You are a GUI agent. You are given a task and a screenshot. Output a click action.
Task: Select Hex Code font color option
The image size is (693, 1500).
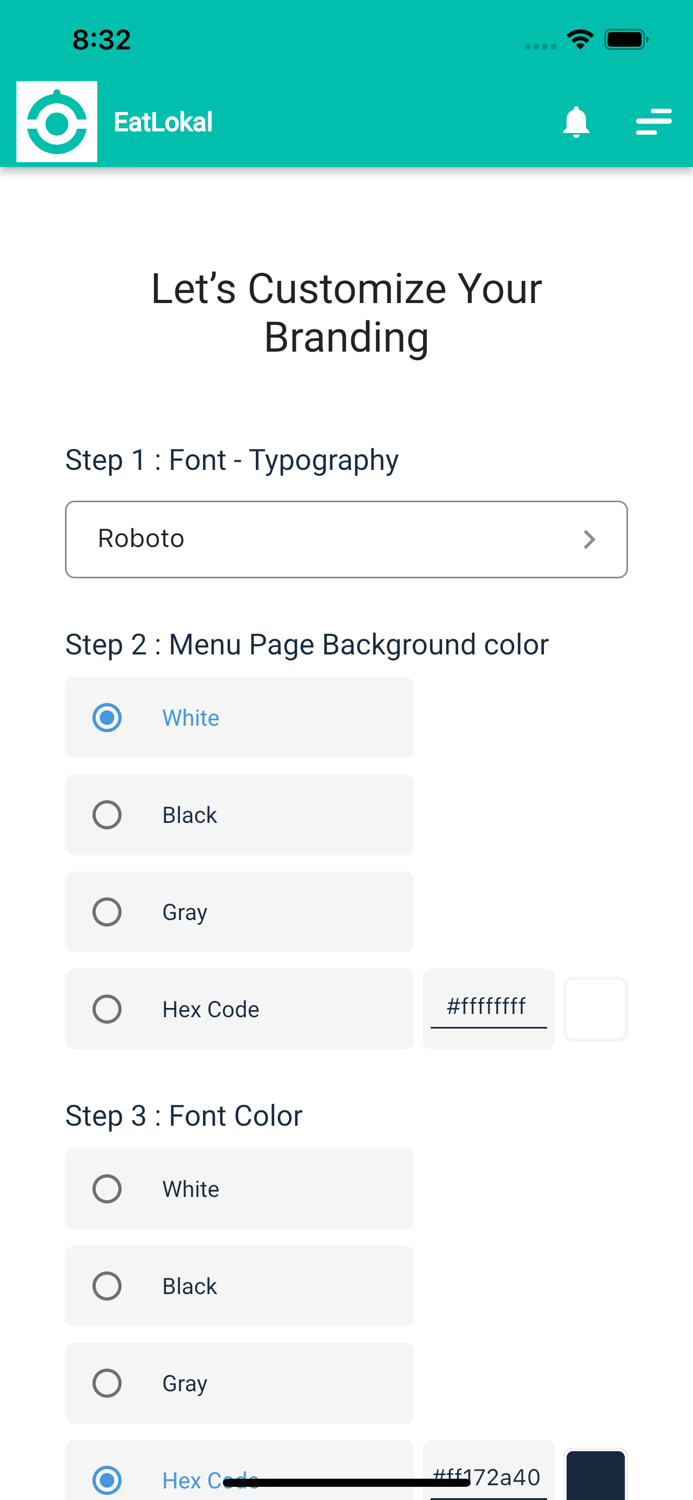(x=107, y=1479)
